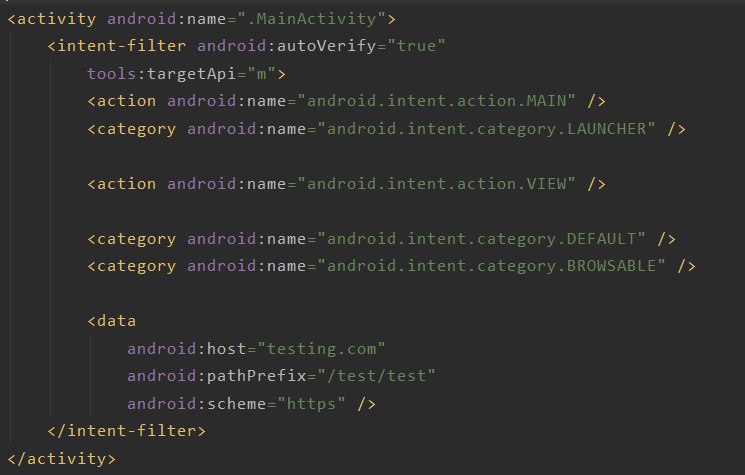Click the targetApi "m" value

[261, 74]
